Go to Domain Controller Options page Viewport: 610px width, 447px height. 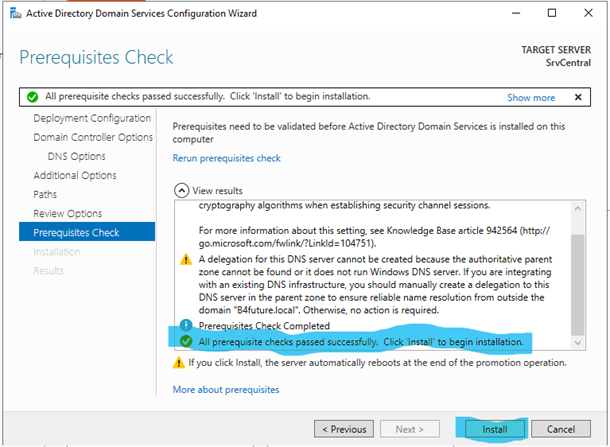(x=93, y=137)
